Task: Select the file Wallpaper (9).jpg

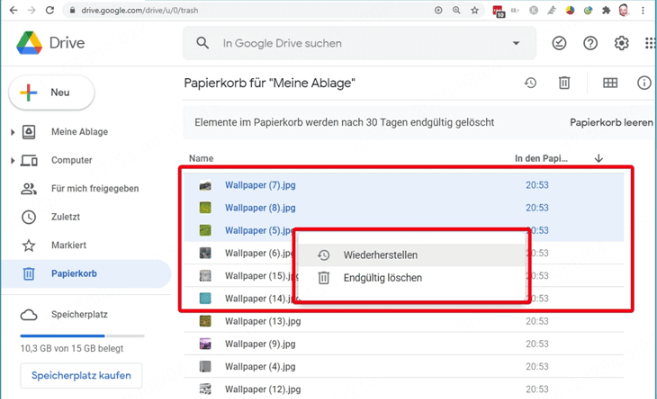Action: [404, 344]
